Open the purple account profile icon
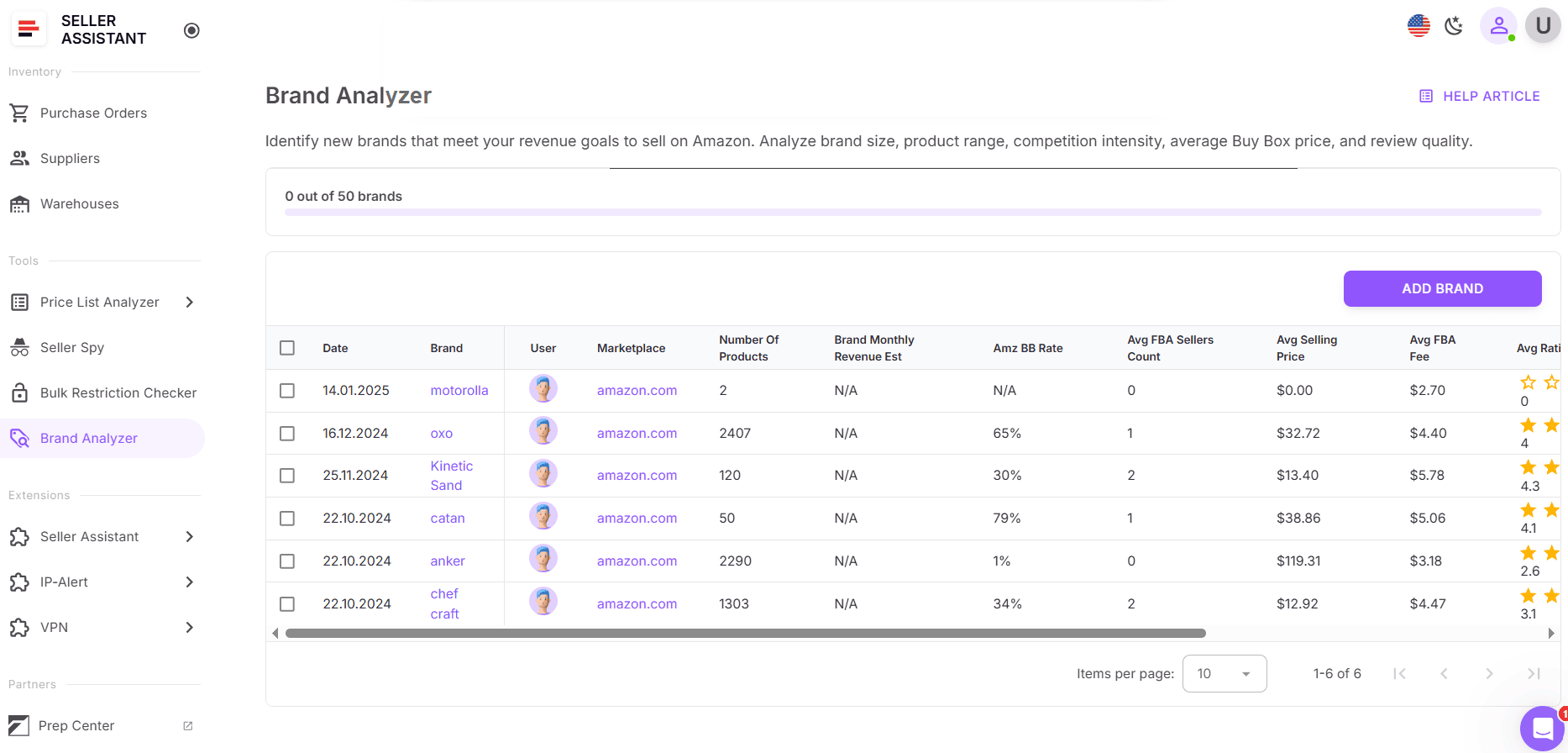The image size is (1568, 753). click(1498, 26)
